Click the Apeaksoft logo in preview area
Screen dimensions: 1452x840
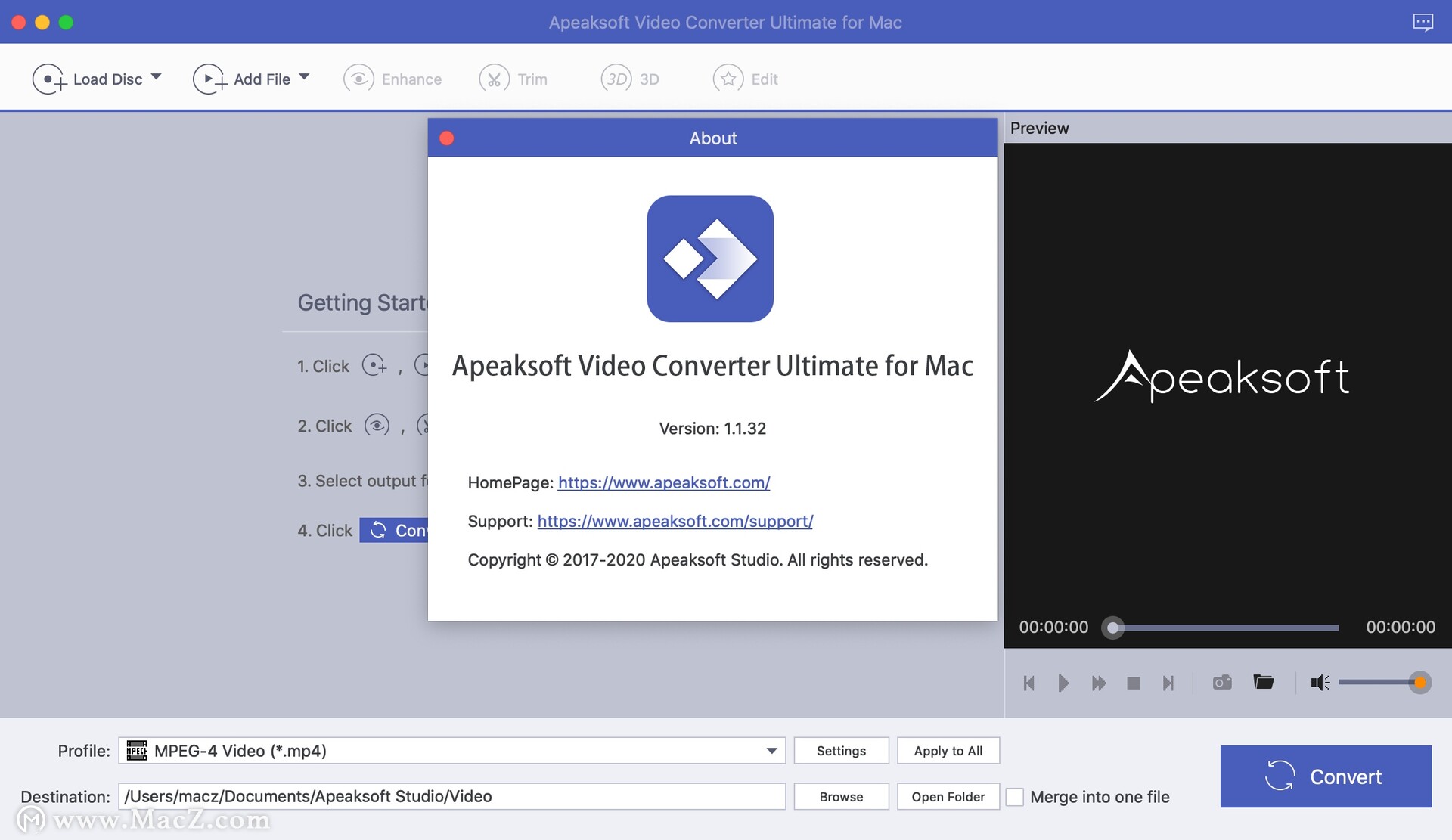[x=1222, y=376]
